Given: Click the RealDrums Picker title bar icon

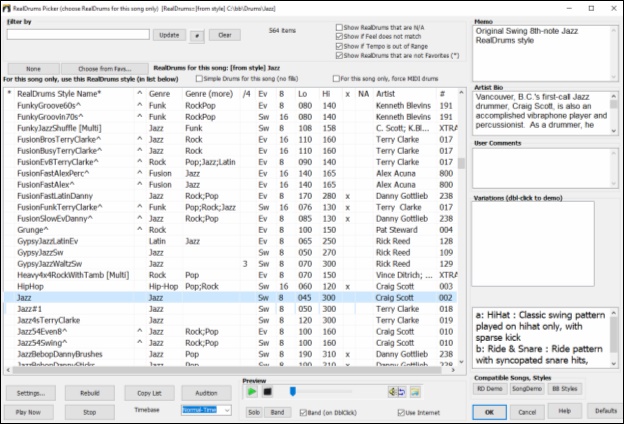Looking at the screenshot, I should (x=6, y=8).
